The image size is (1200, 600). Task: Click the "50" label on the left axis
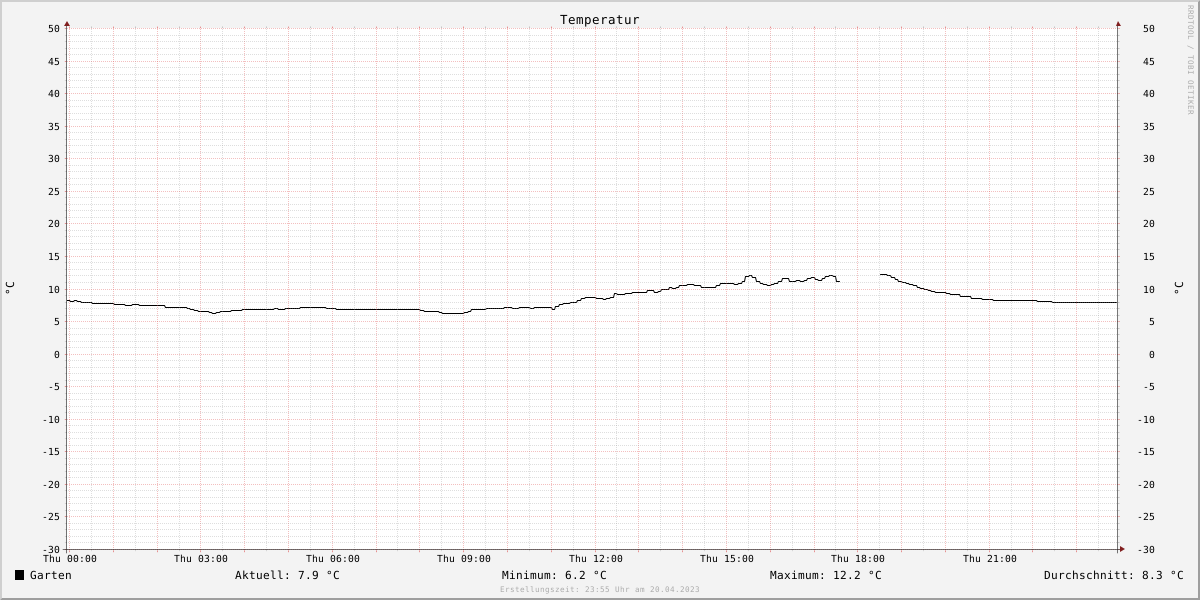pyautogui.click(x=54, y=29)
